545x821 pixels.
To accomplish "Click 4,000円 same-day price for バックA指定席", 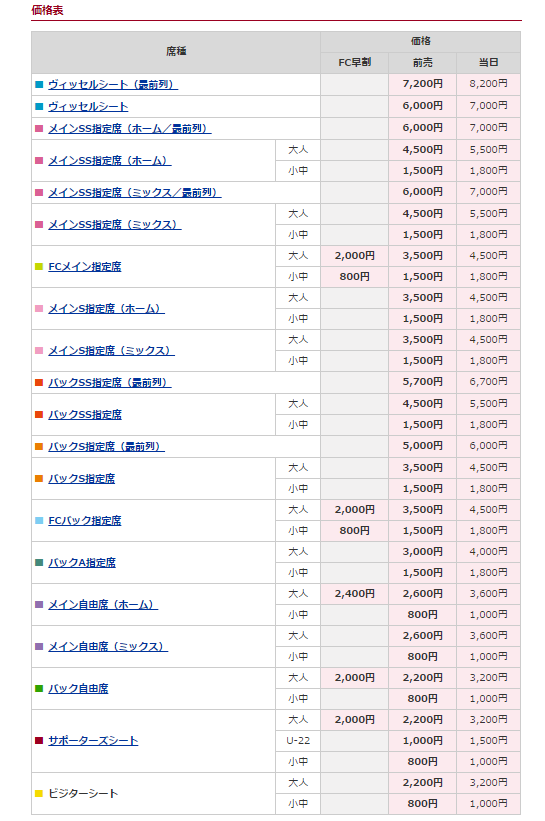I will pos(488,552).
